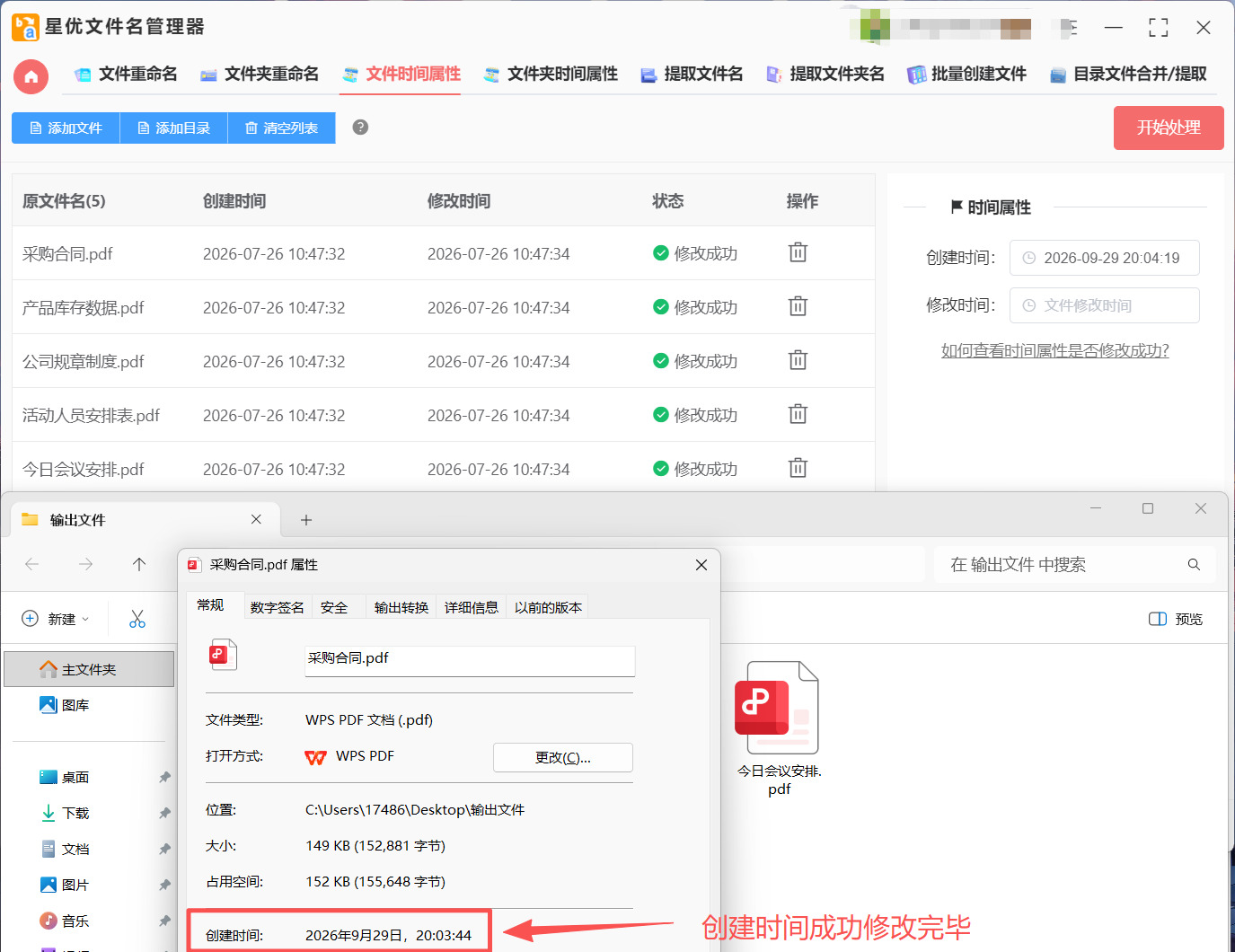Toggle the 预览 pane in Explorer
1235x952 pixels.
pyautogui.click(x=1176, y=619)
